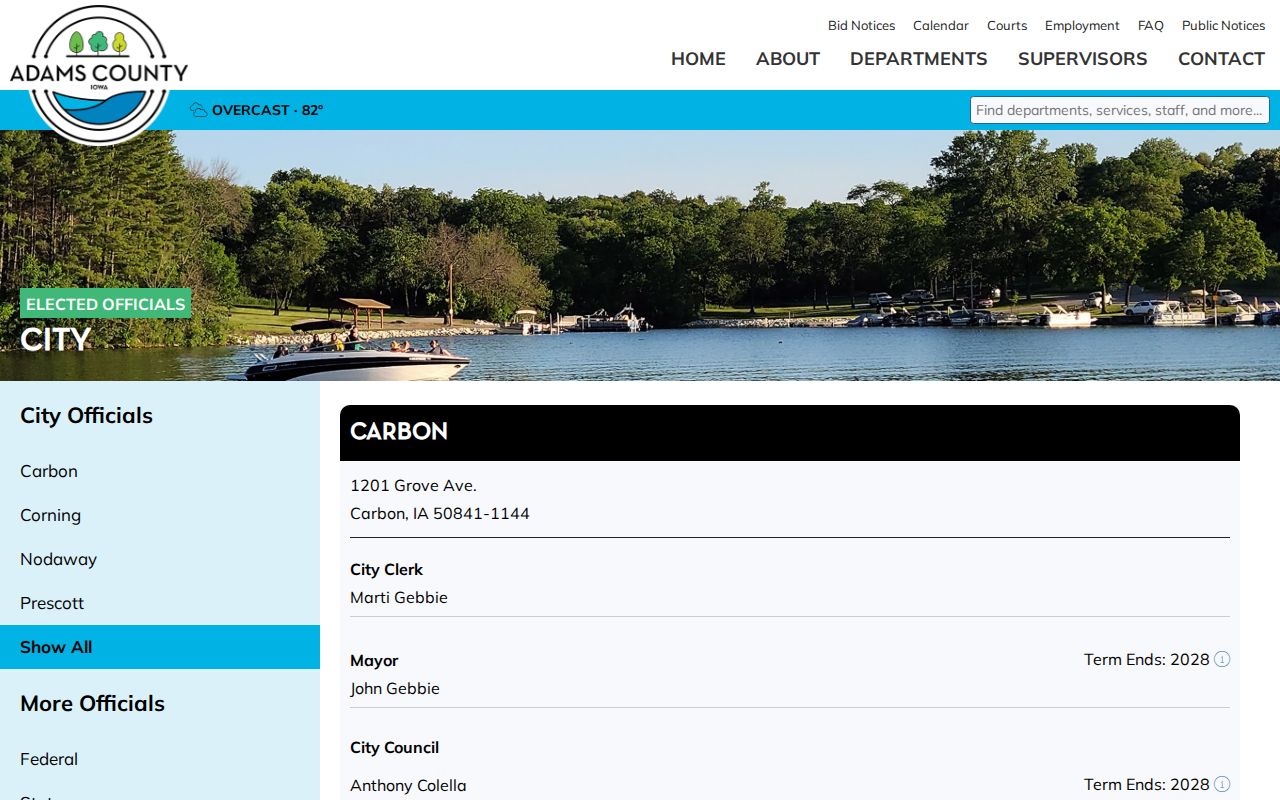Click the name Marti Gebbie
Screen dimensions: 1280x800
[399, 598]
